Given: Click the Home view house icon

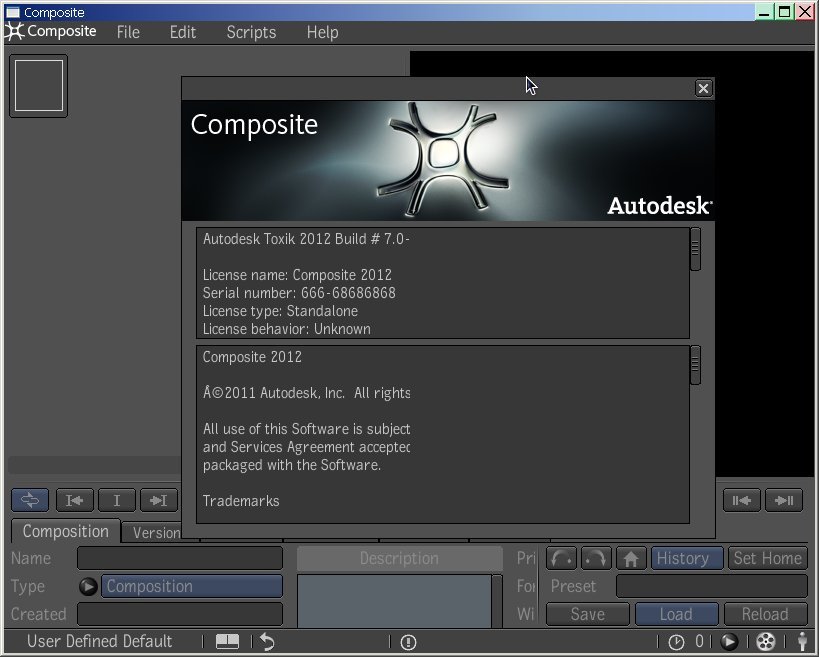Looking at the screenshot, I should point(631,558).
